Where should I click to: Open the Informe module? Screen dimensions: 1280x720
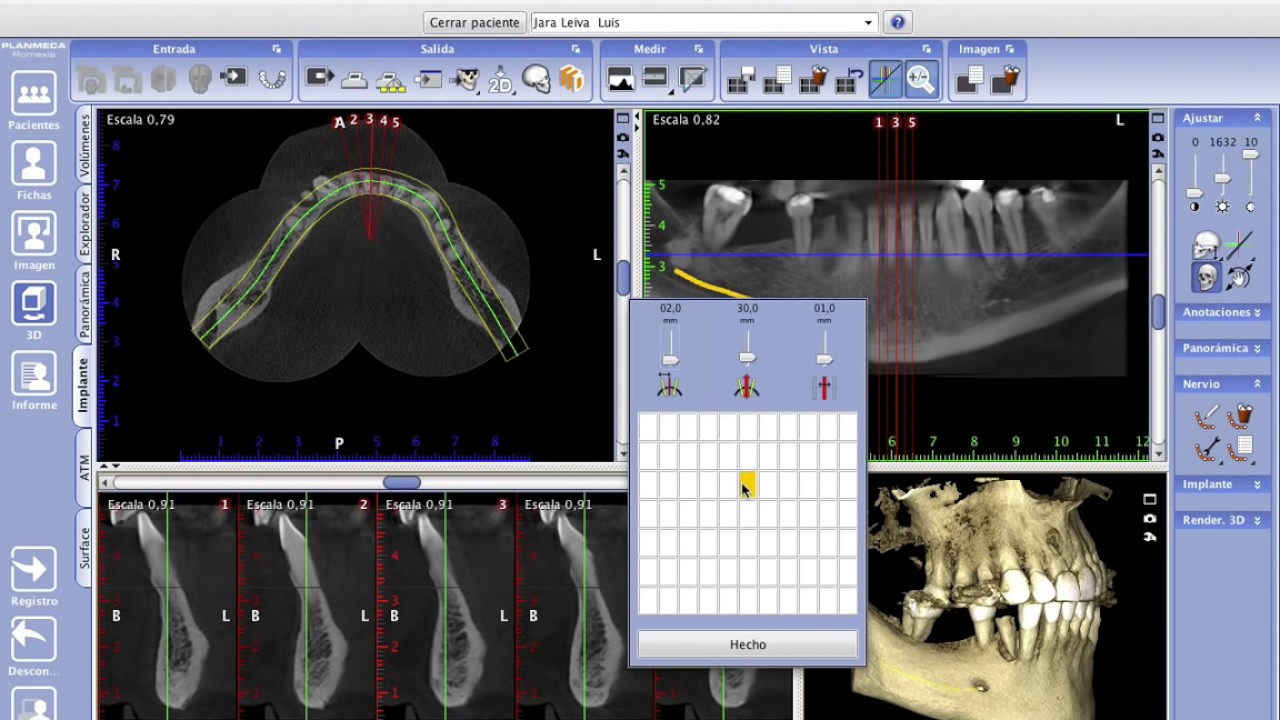pos(33,374)
